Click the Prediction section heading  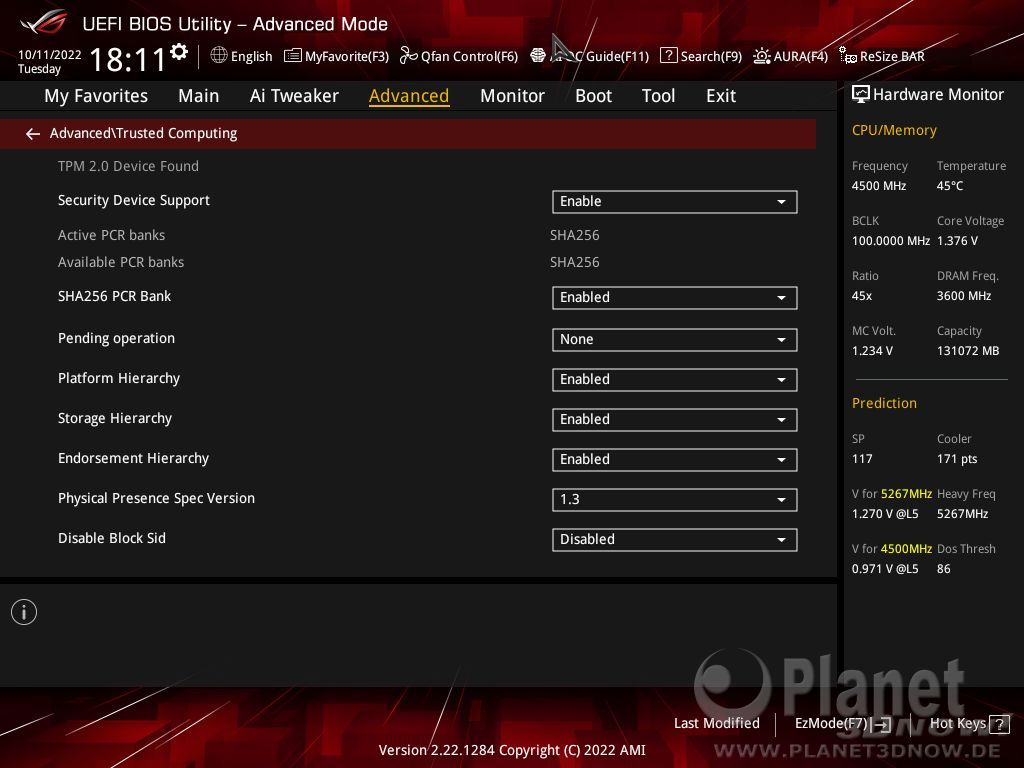tap(884, 403)
